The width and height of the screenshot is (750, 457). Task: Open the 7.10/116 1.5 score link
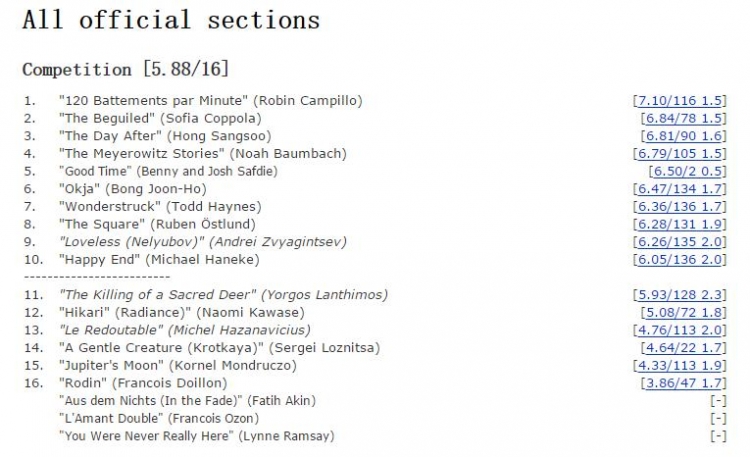pos(680,101)
